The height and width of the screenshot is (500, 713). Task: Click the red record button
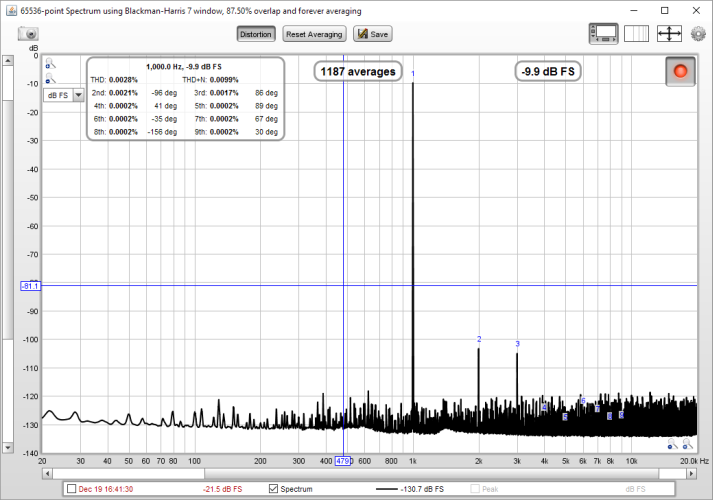(x=682, y=72)
